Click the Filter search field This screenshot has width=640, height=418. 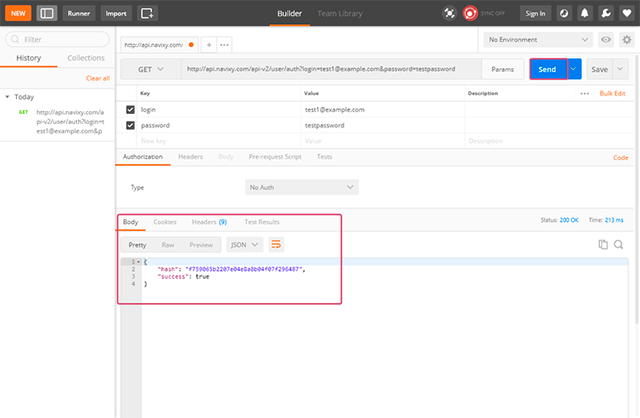click(58, 39)
